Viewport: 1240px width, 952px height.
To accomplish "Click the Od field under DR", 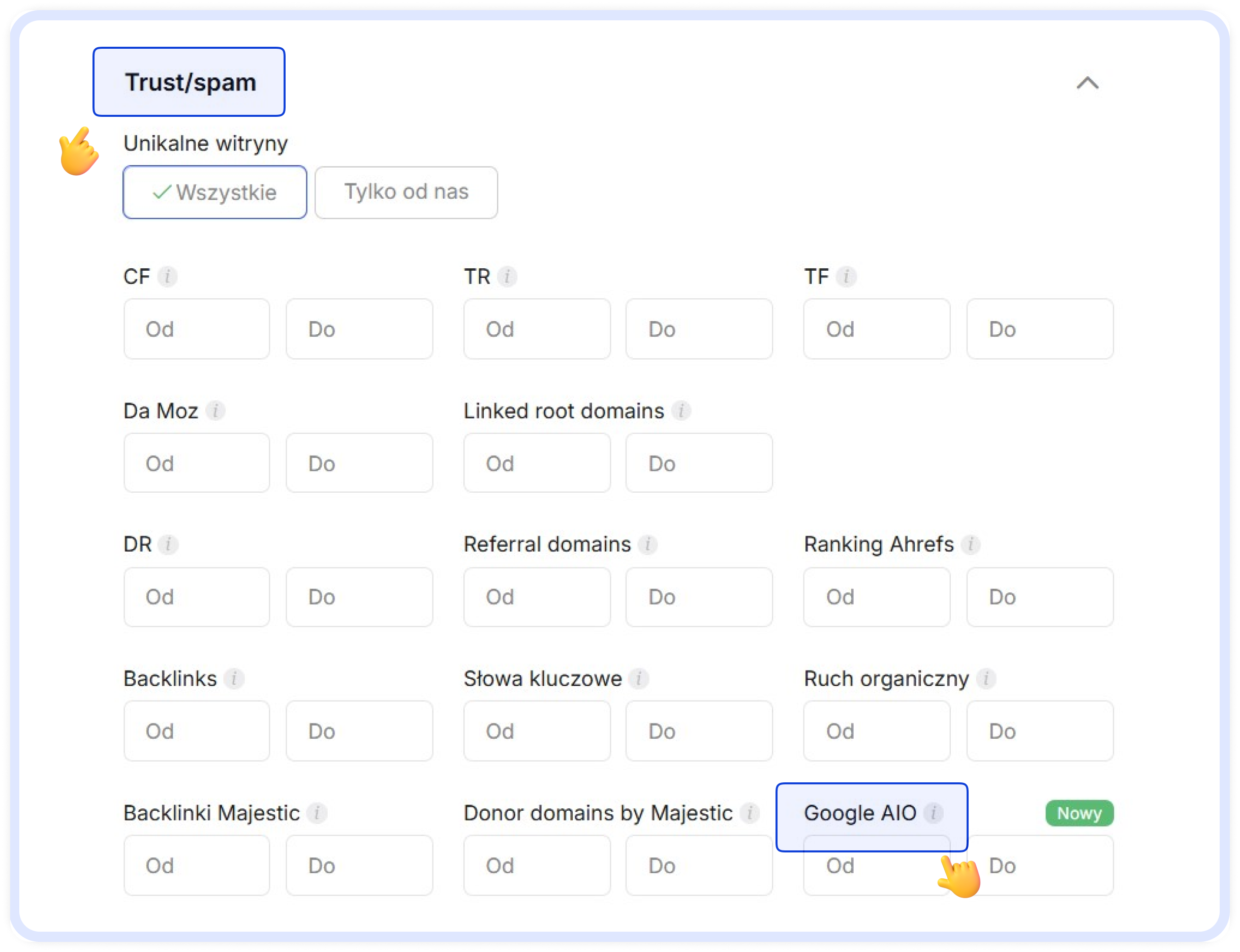I will [x=196, y=597].
